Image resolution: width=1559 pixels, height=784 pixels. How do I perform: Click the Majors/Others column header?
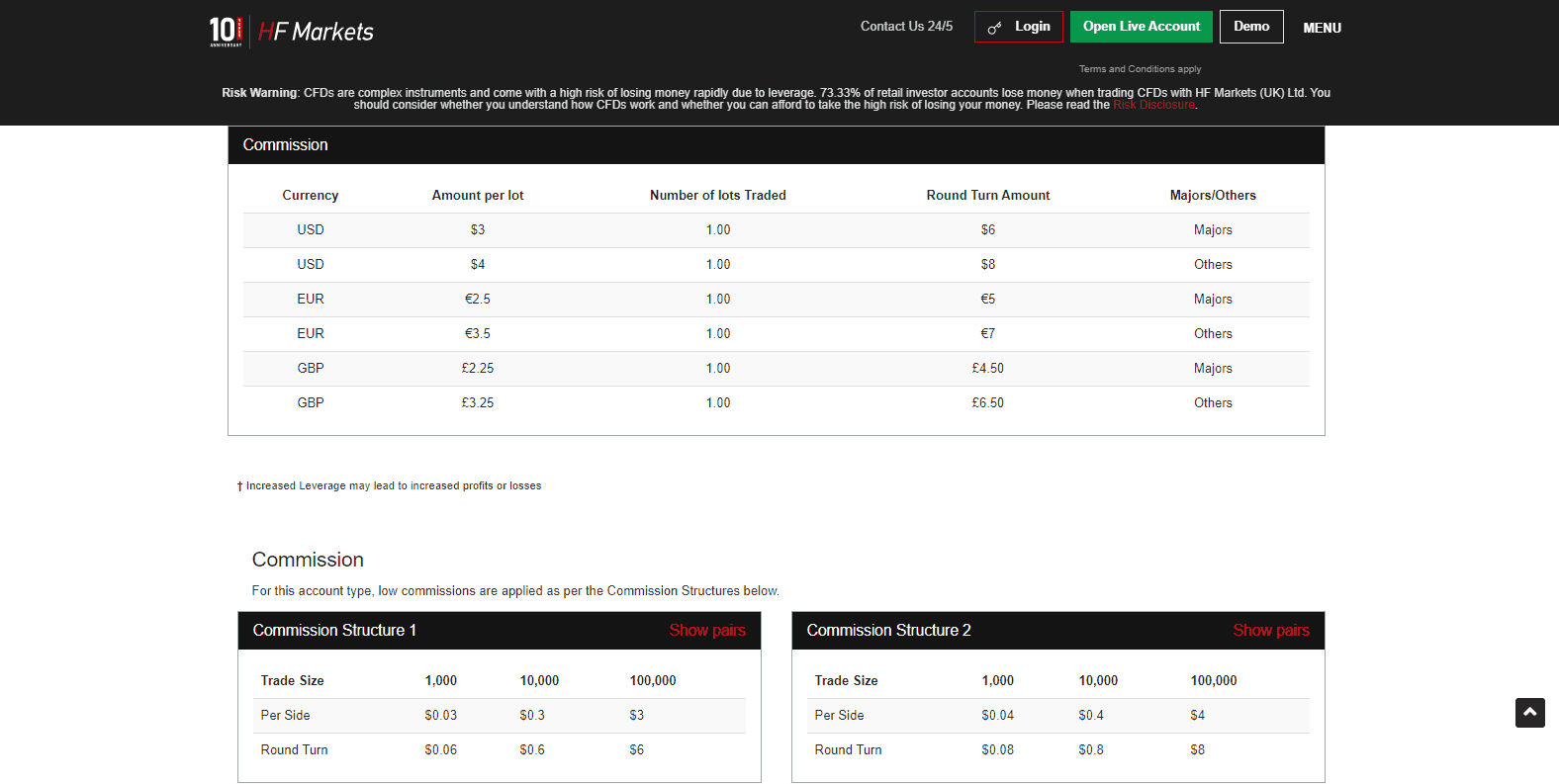[1213, 196]
